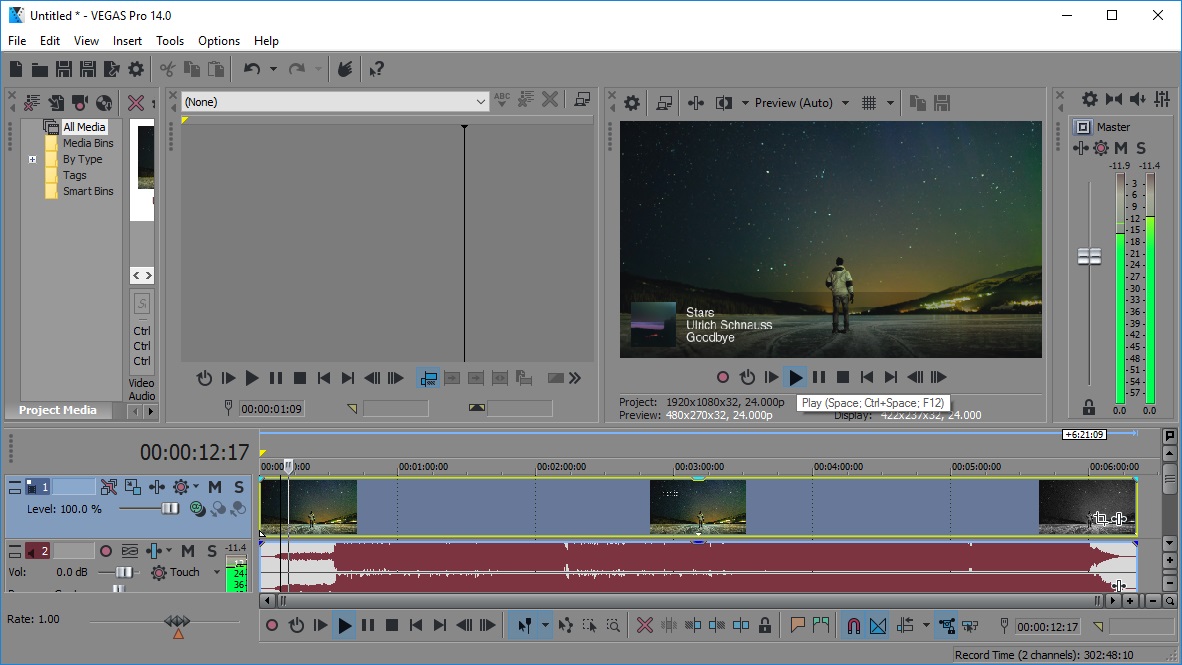
Task: Pause playback in the Video Preview window
Action: [819, 377]
